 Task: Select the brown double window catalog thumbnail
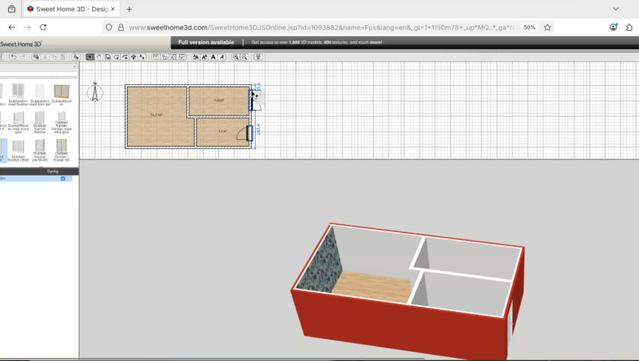coord(62,91)
